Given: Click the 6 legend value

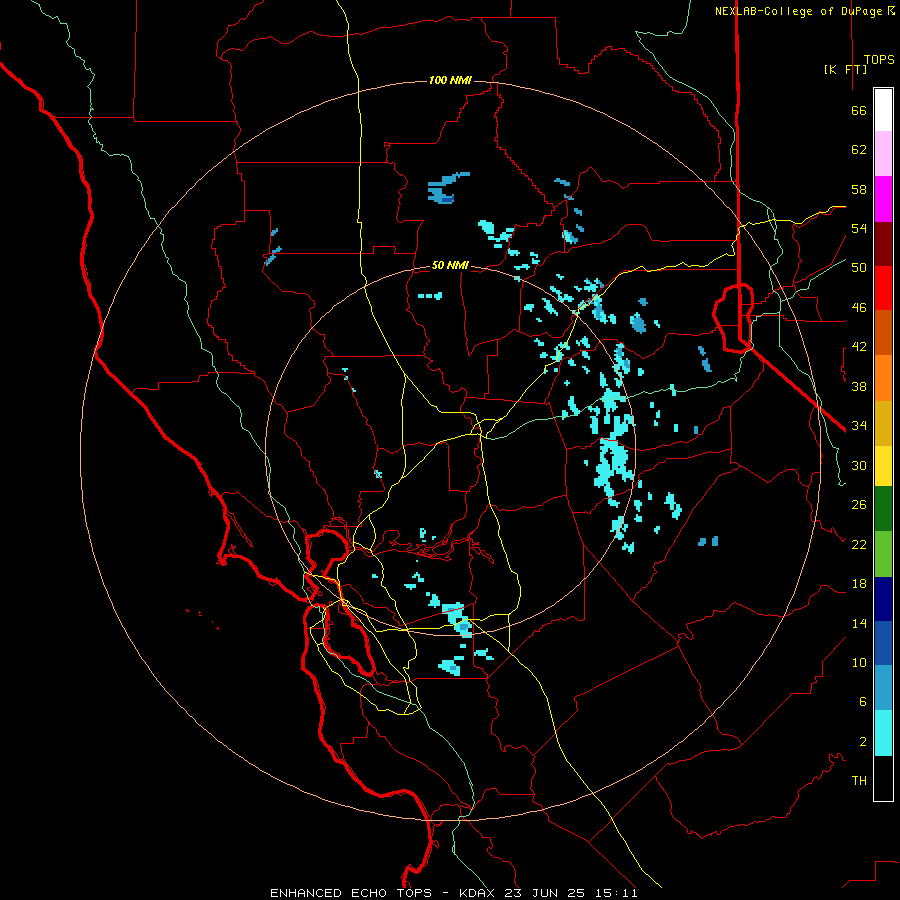Looking at the screenshot, I should pyautogui.click(x=862, y=702).
